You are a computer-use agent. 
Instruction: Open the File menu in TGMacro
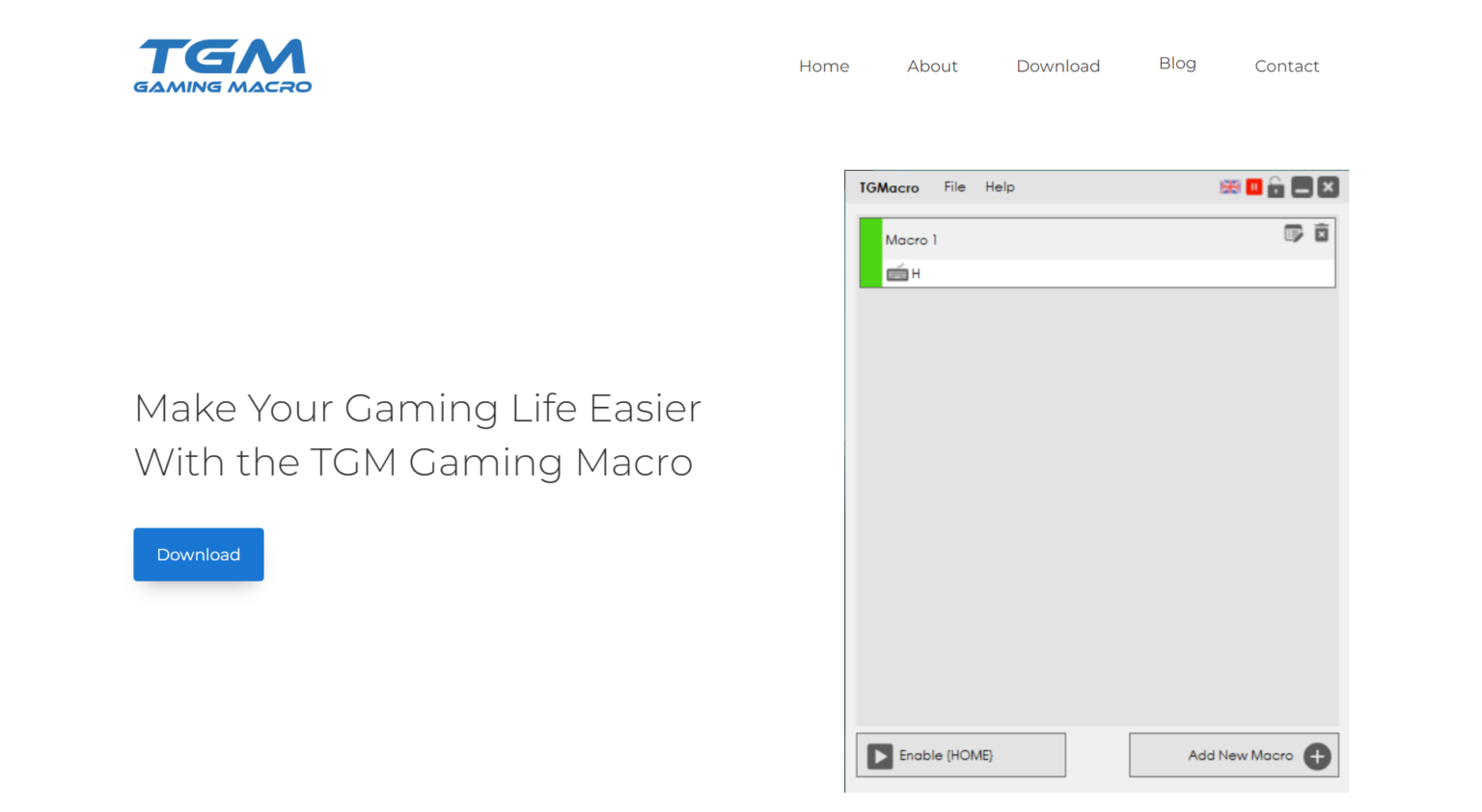coord(954,187)
